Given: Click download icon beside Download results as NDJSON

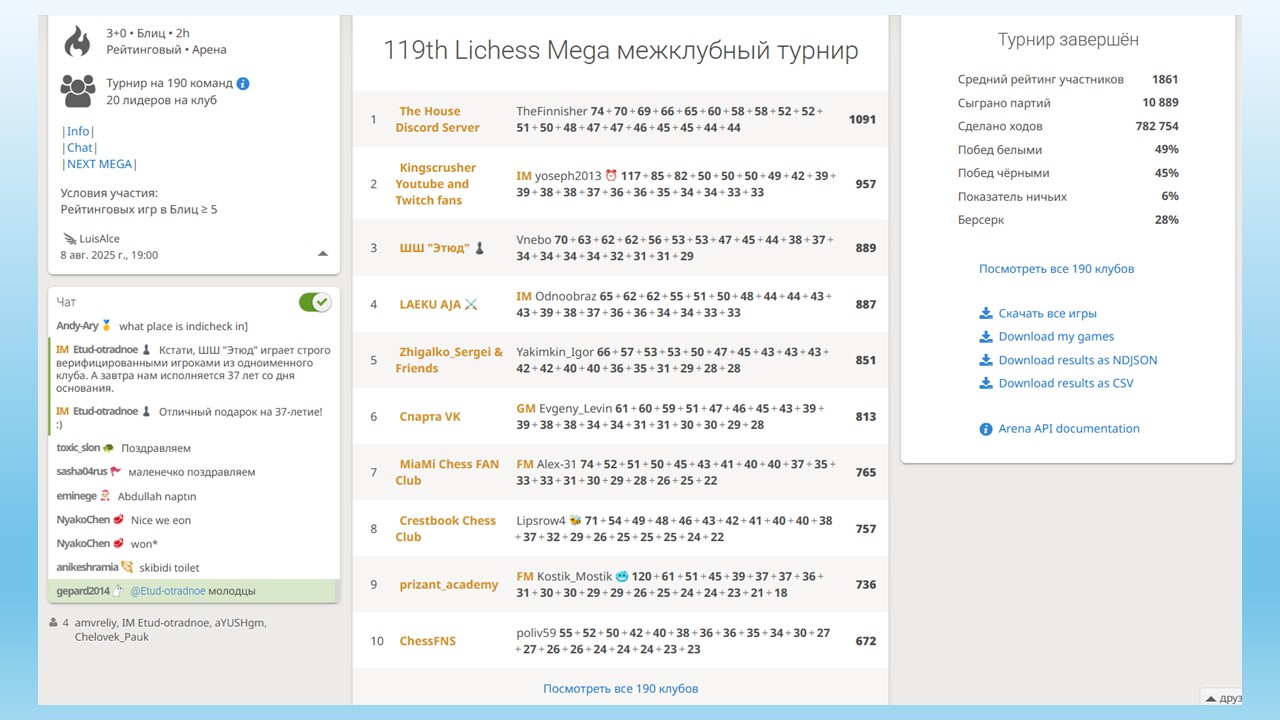Looking at the screenshot, I should [x=986, y=360].
